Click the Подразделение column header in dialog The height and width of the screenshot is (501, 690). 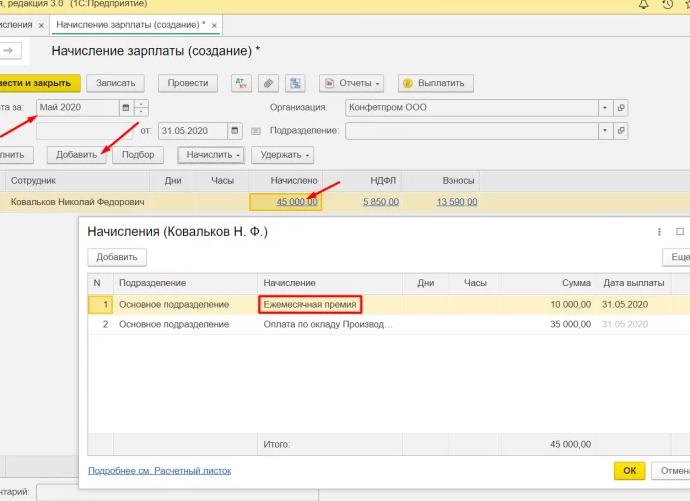point(152,283)
